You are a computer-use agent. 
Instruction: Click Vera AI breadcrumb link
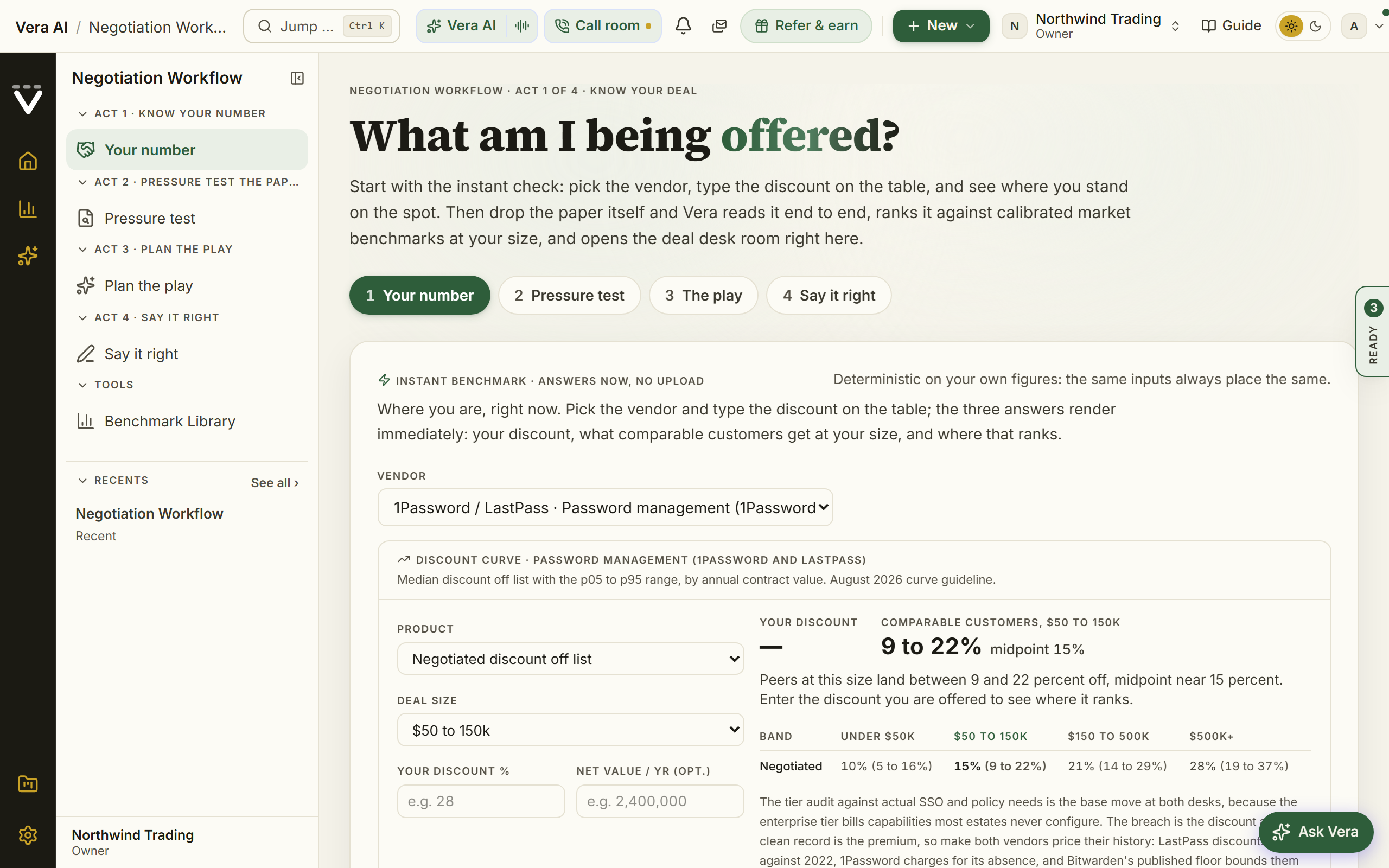(x=42, y=27)
